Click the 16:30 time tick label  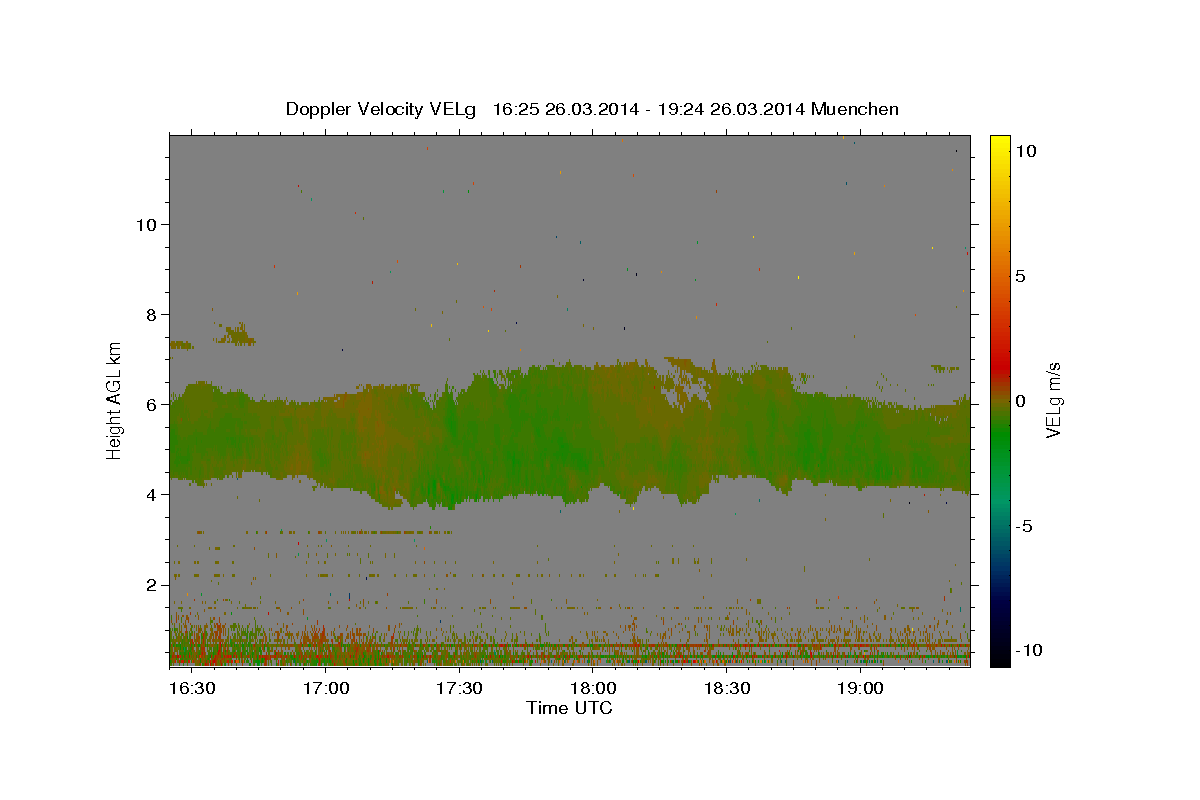point(192,689)
